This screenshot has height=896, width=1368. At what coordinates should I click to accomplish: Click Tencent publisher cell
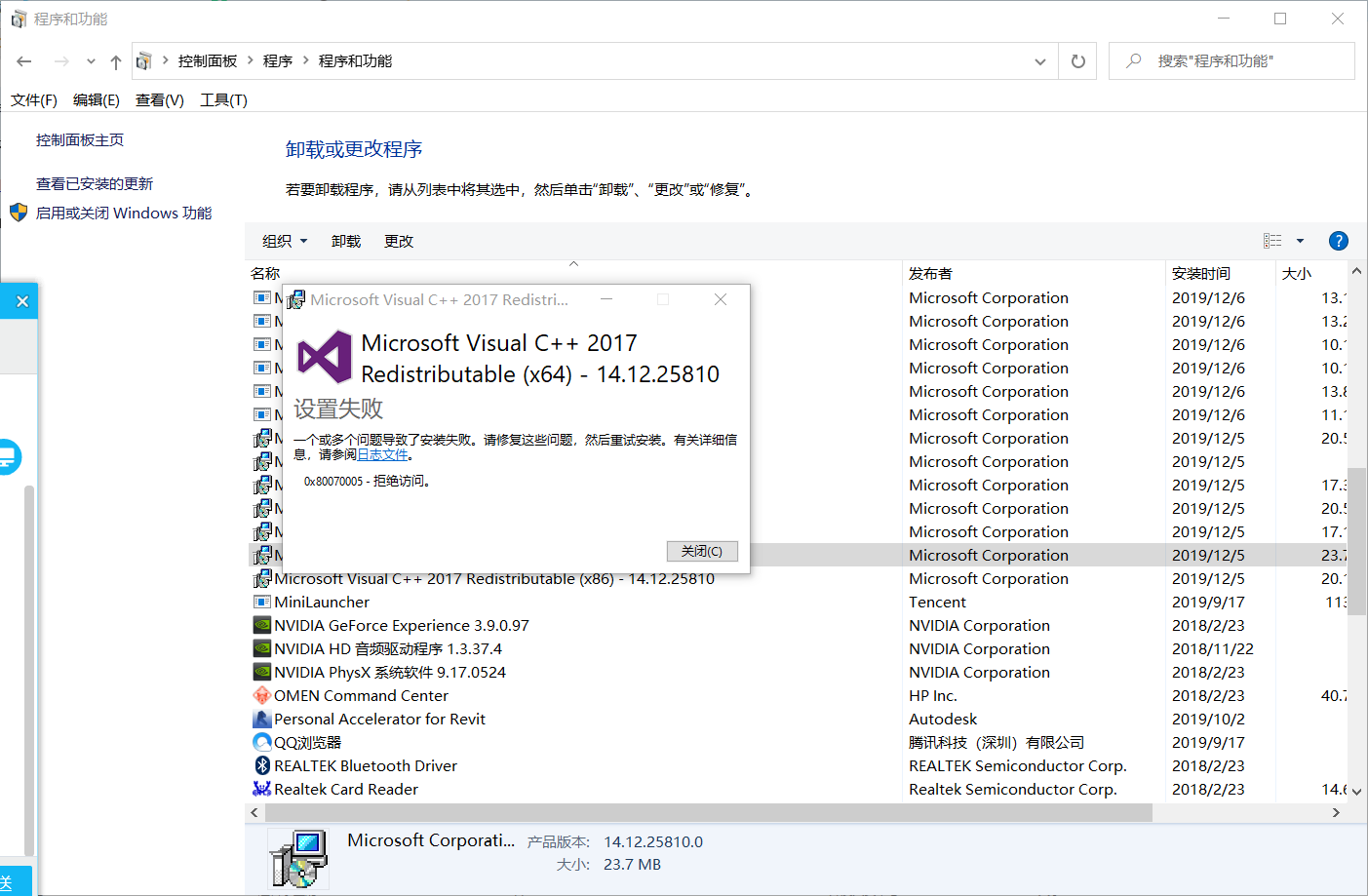tap(938, 603)
